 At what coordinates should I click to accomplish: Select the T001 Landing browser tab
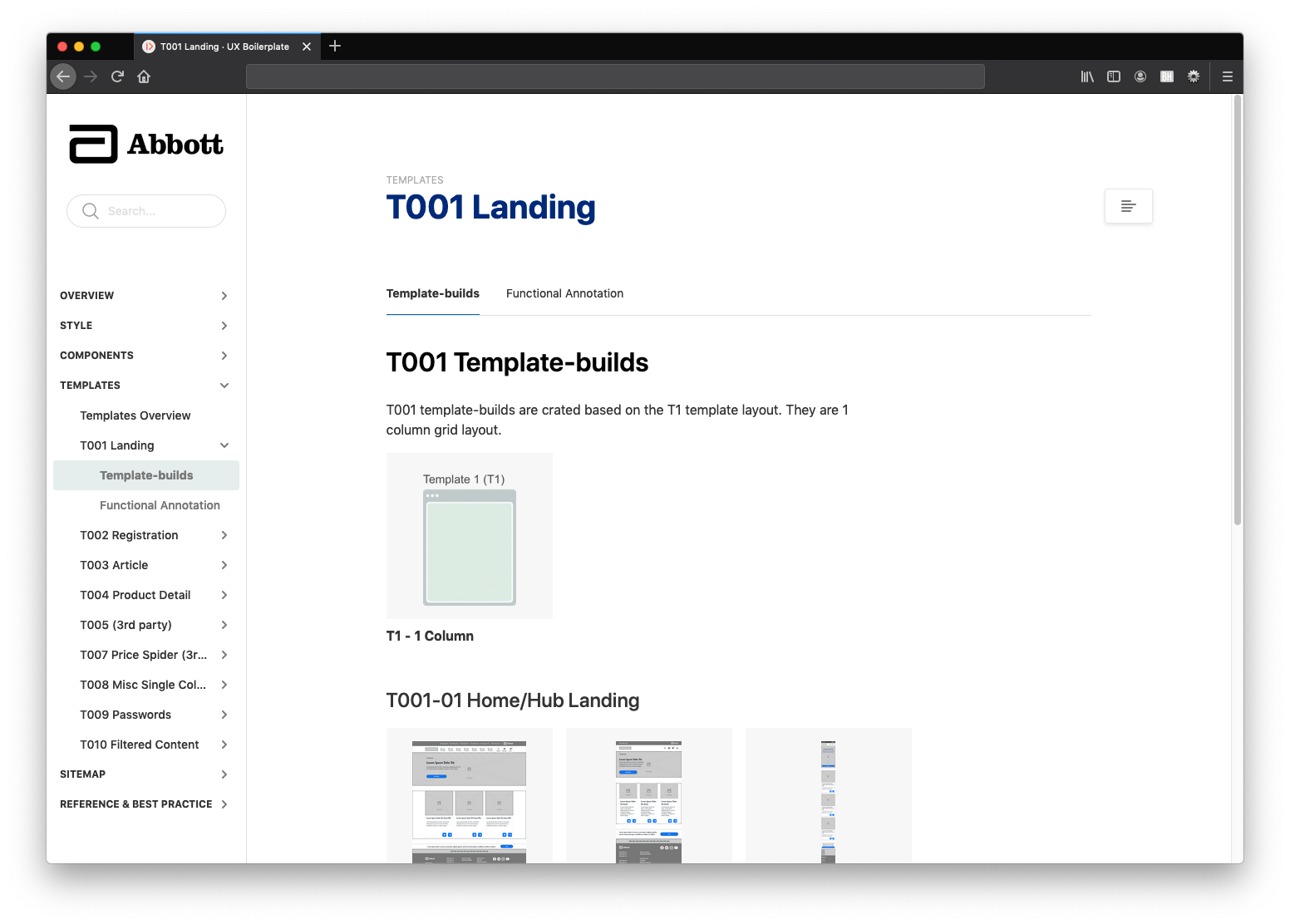(223, 46)
